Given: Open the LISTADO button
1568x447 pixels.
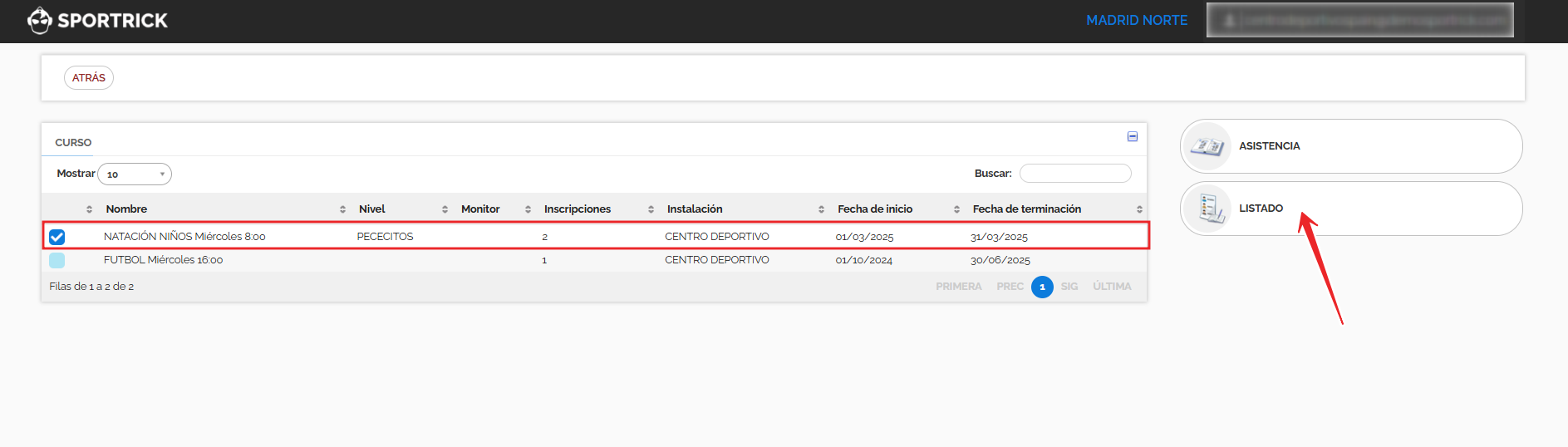Looking at the screenshot, I should point(1351,209).
